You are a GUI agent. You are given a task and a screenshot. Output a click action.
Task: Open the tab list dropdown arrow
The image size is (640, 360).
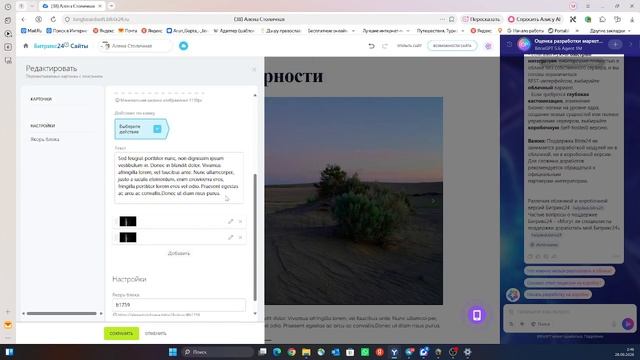pos(32,6)
